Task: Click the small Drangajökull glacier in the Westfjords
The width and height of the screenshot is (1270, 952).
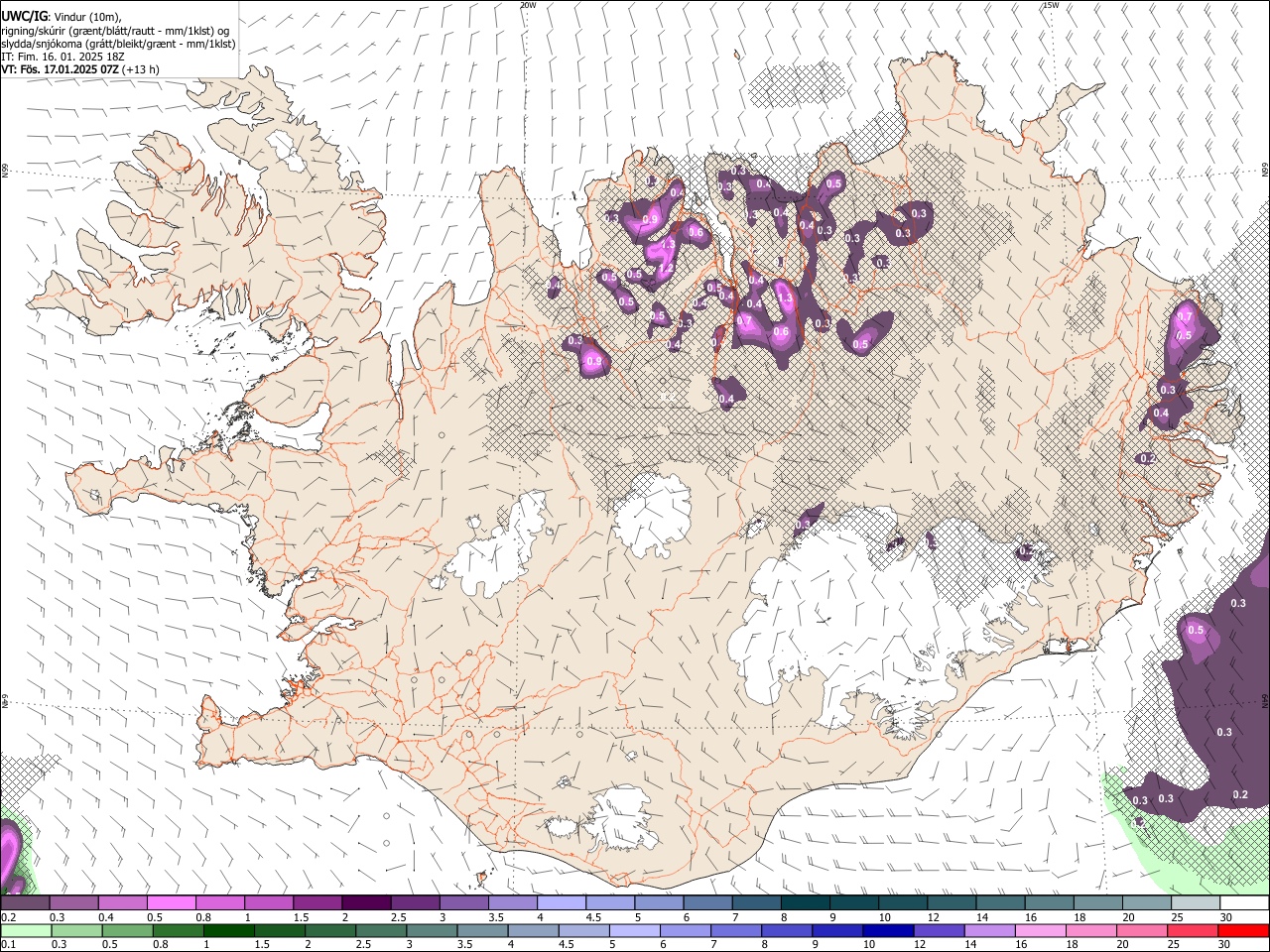Action: point(288,149)
